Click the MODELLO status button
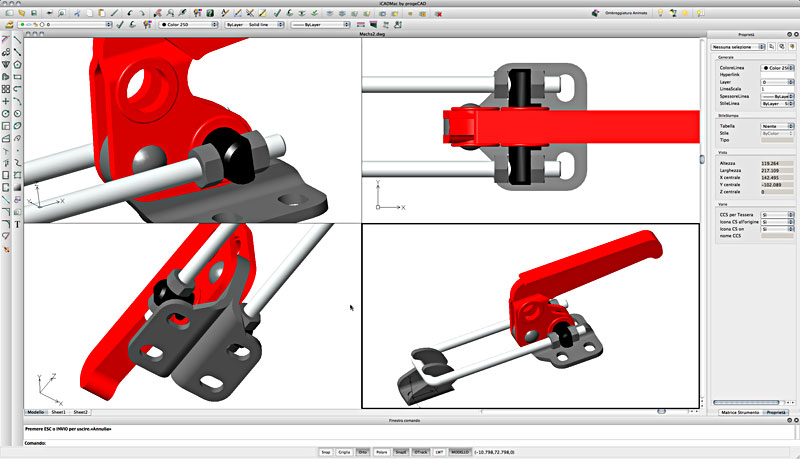The image size is (800, 459). click(x=460, y=452)
